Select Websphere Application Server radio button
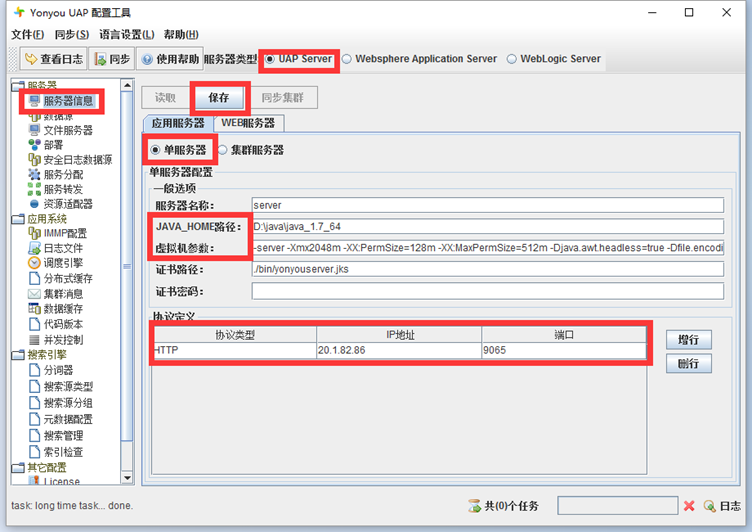This screenshot has width=752, height=532. point(347,59)
